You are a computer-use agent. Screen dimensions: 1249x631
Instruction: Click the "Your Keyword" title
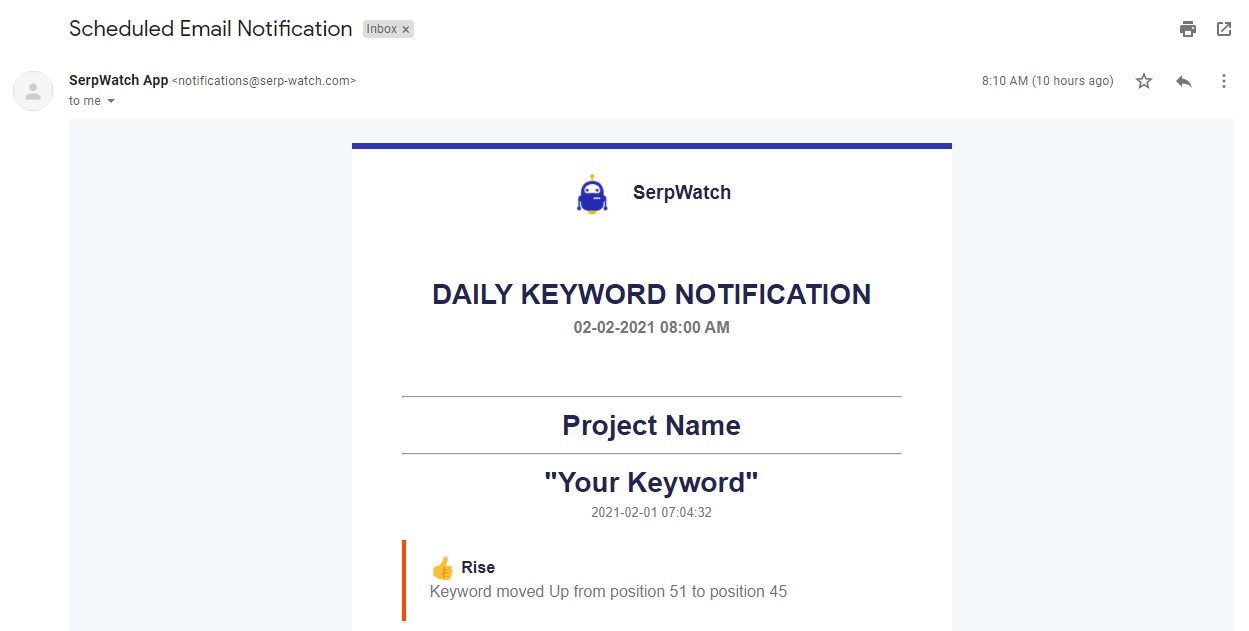point(651,482)
